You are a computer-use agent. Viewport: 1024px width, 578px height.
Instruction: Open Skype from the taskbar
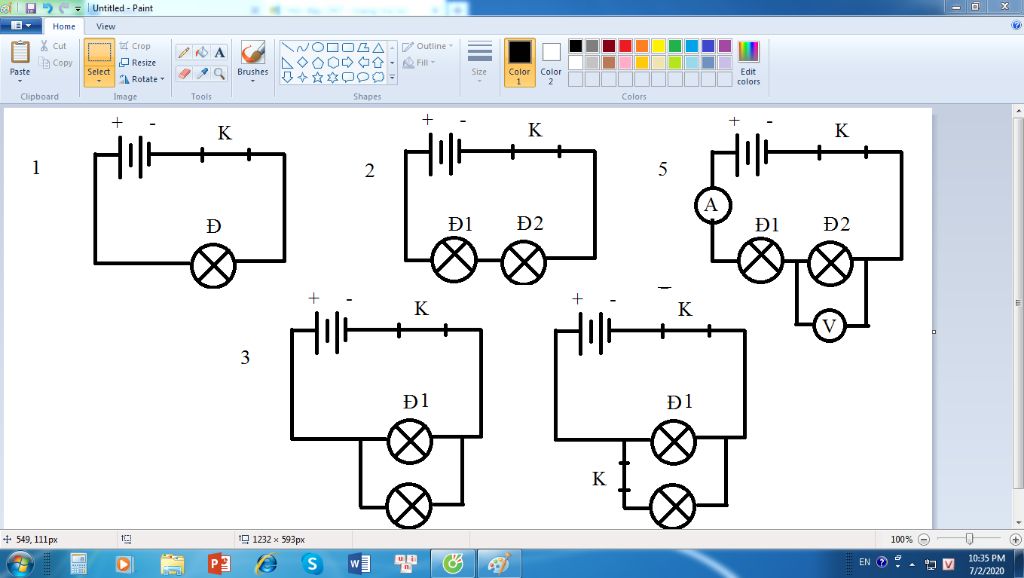pyautogui.click(x=312, y=564)
